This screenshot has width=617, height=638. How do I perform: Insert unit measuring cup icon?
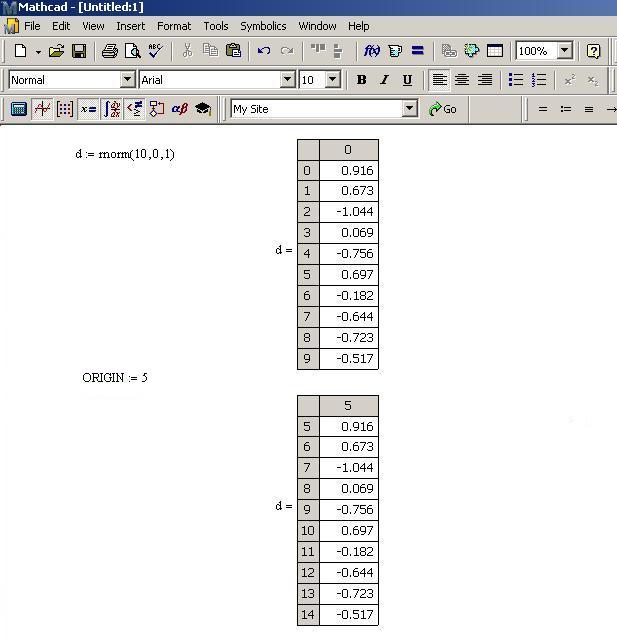395,51
